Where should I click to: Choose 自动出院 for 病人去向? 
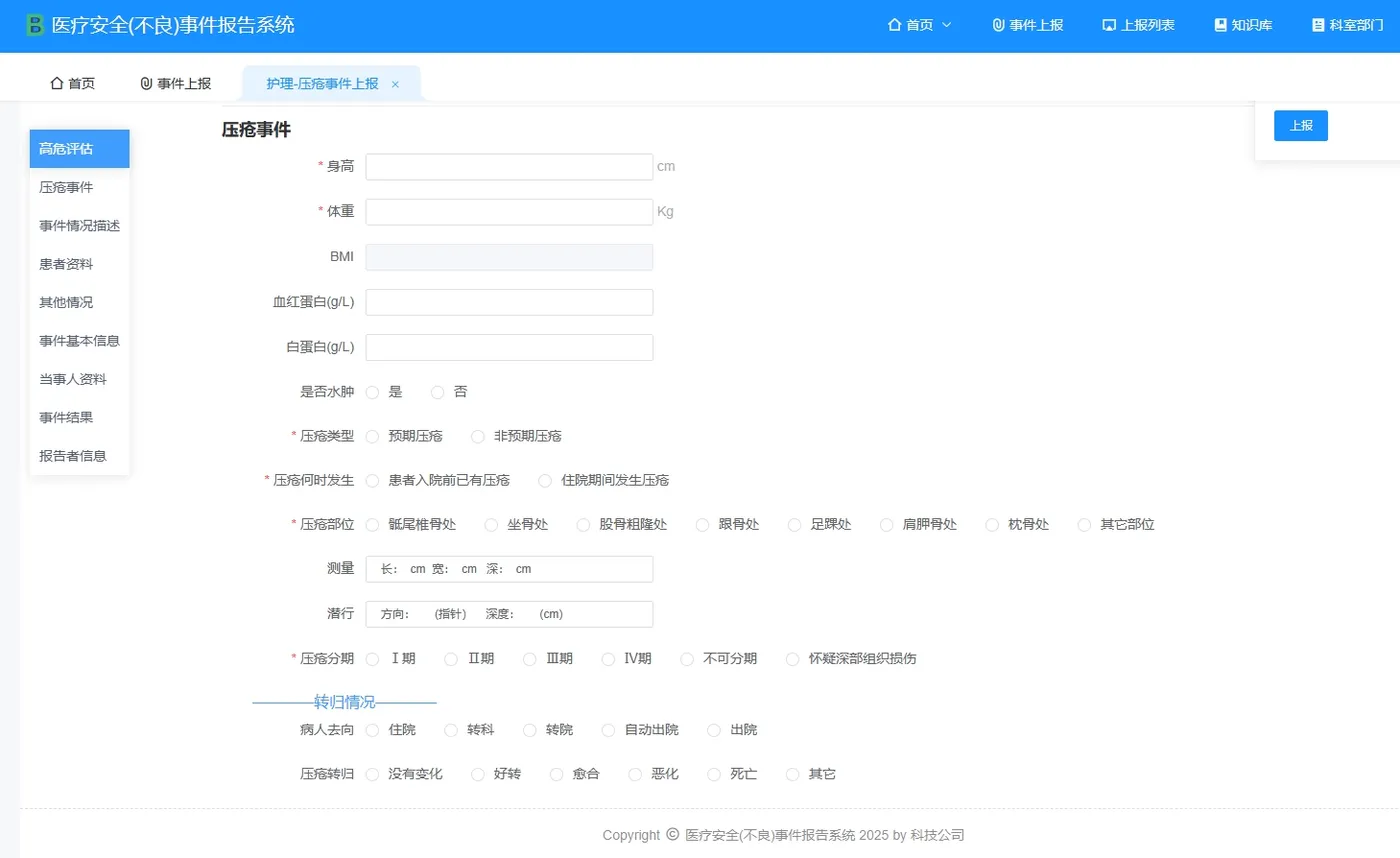608,730
